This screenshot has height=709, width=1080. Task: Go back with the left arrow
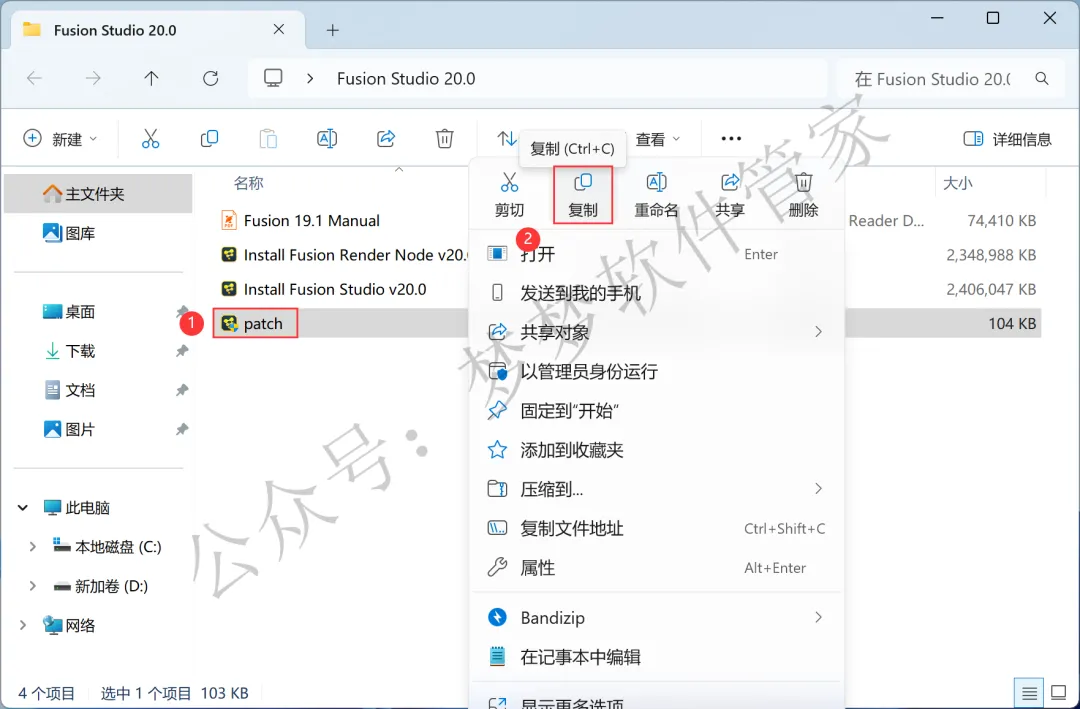34,79
